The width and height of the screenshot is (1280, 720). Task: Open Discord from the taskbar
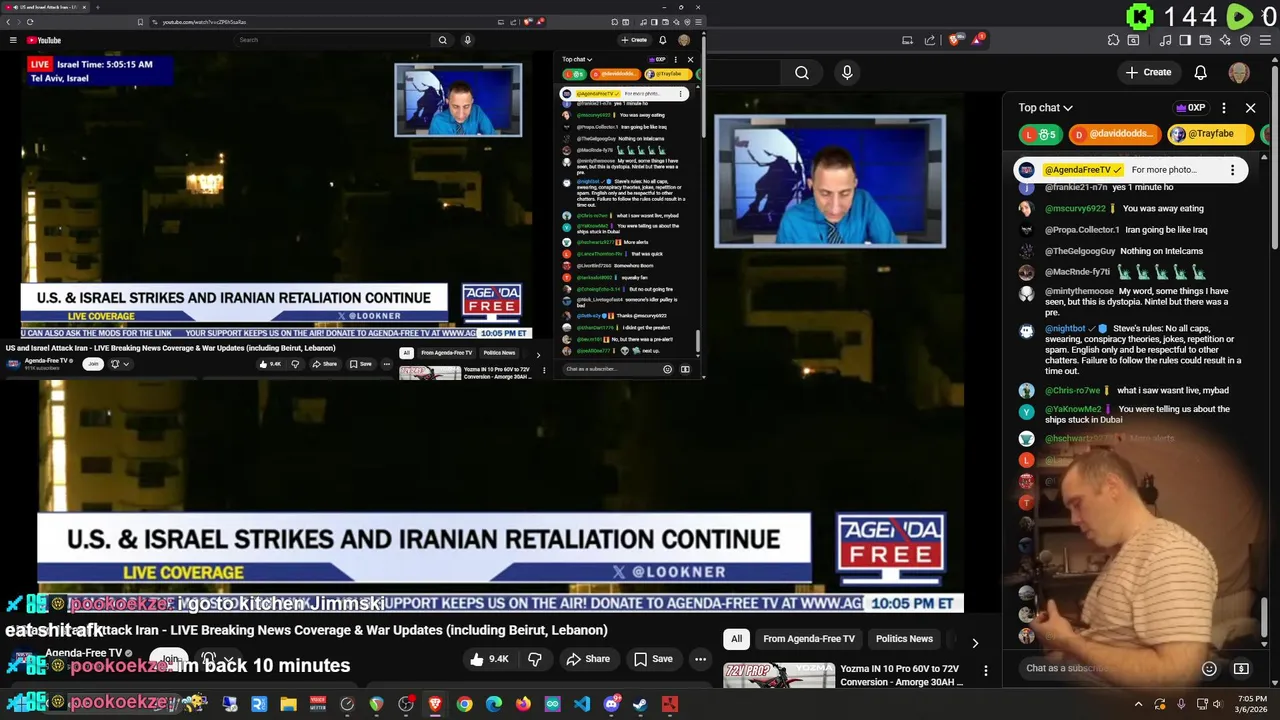pos(611,704)
